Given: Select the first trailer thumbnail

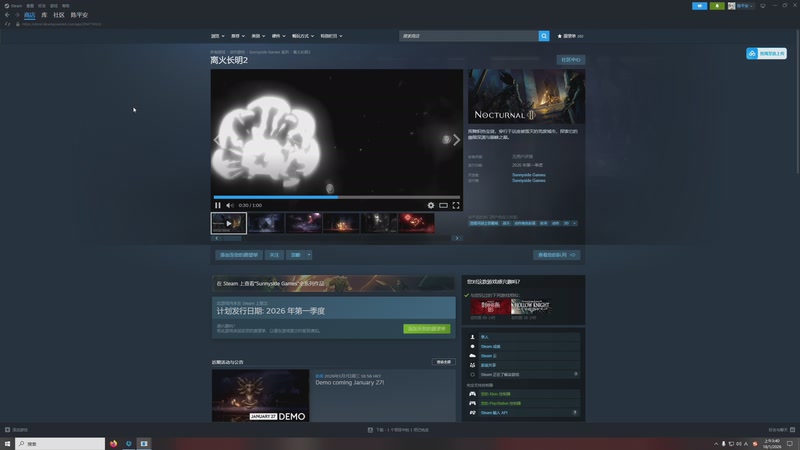Looking at the screenshot, I should (x=229, y=223).
